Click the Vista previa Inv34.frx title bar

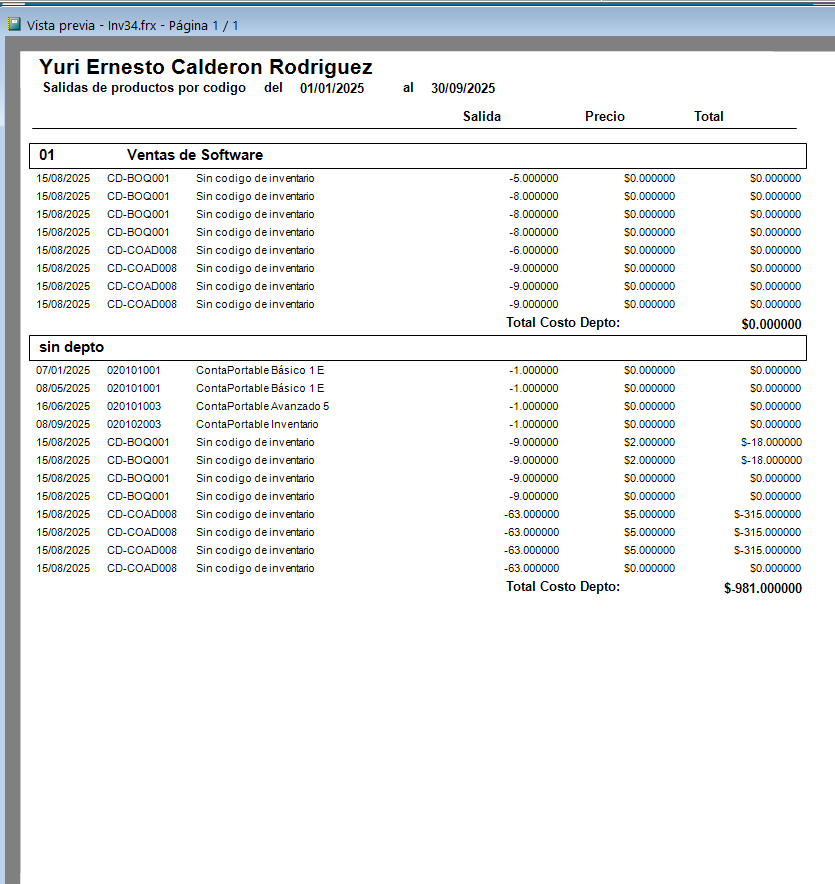417,25
